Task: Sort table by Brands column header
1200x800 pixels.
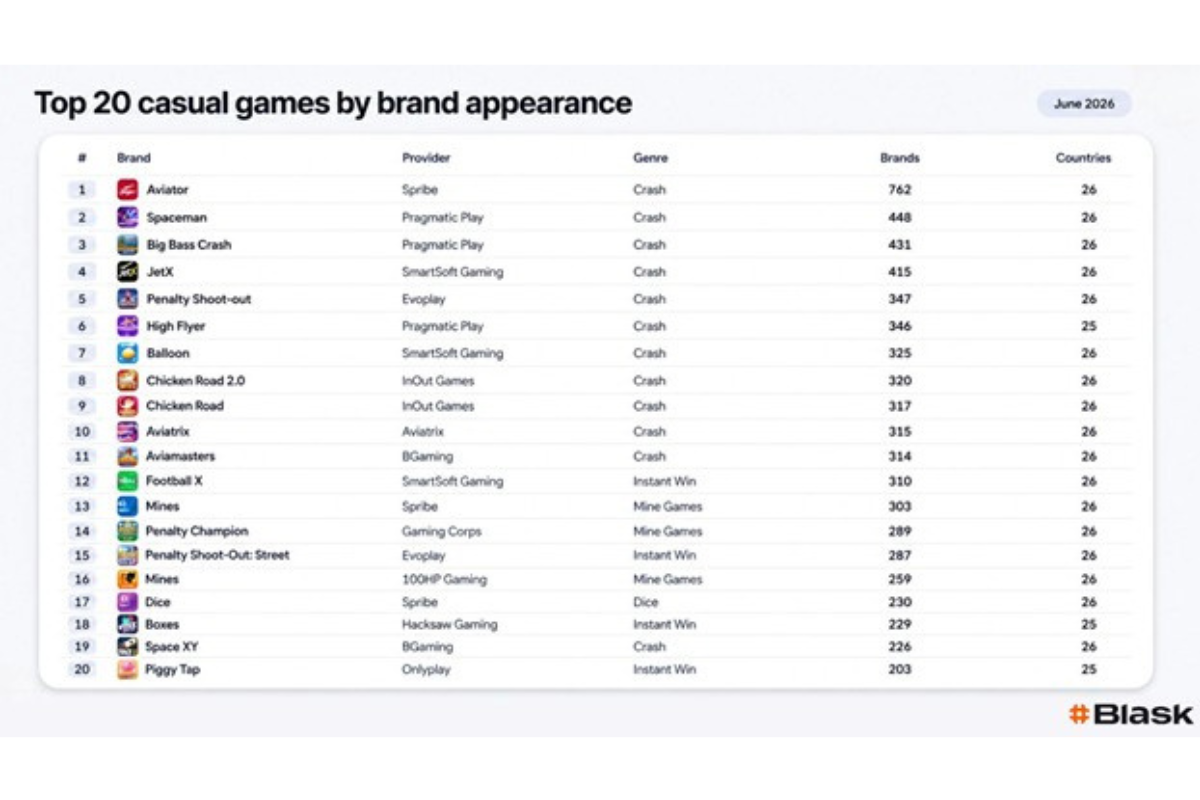Action: 900,158
